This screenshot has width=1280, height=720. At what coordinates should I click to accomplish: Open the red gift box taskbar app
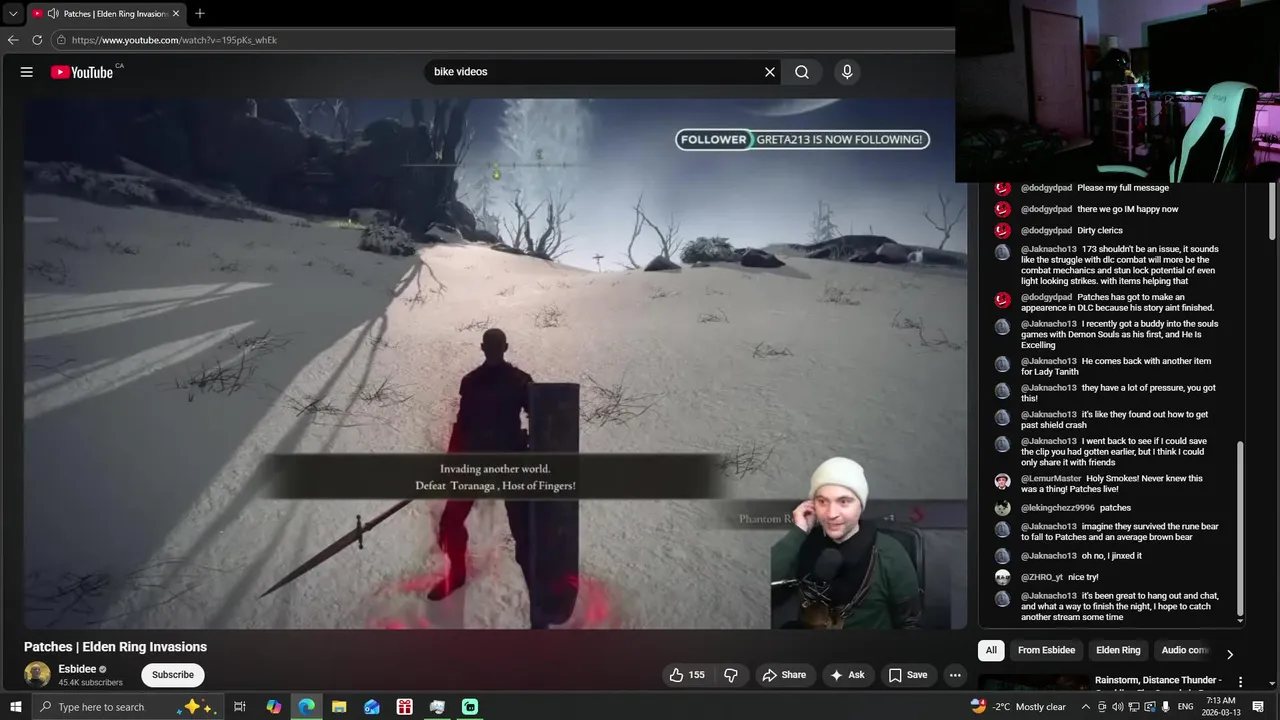(404, 707)
